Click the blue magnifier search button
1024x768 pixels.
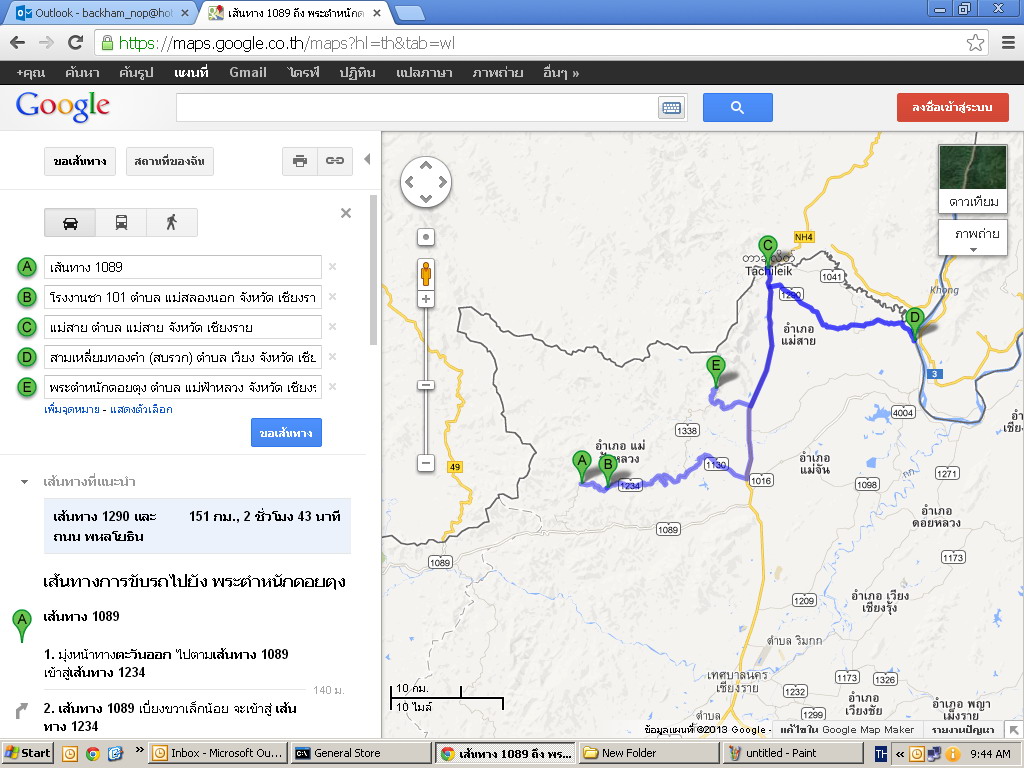[737, 108]
